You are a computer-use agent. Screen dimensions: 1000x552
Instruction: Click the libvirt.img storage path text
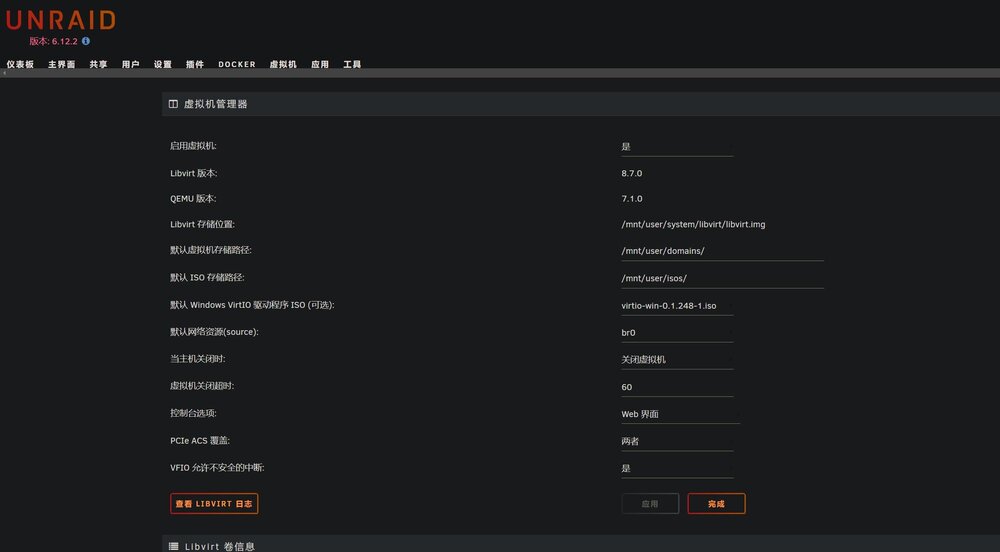pos(693,224)
